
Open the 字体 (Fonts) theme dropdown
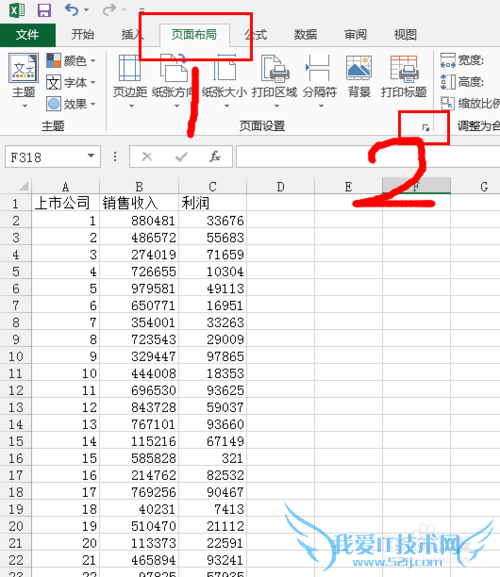tap(71, 82)
